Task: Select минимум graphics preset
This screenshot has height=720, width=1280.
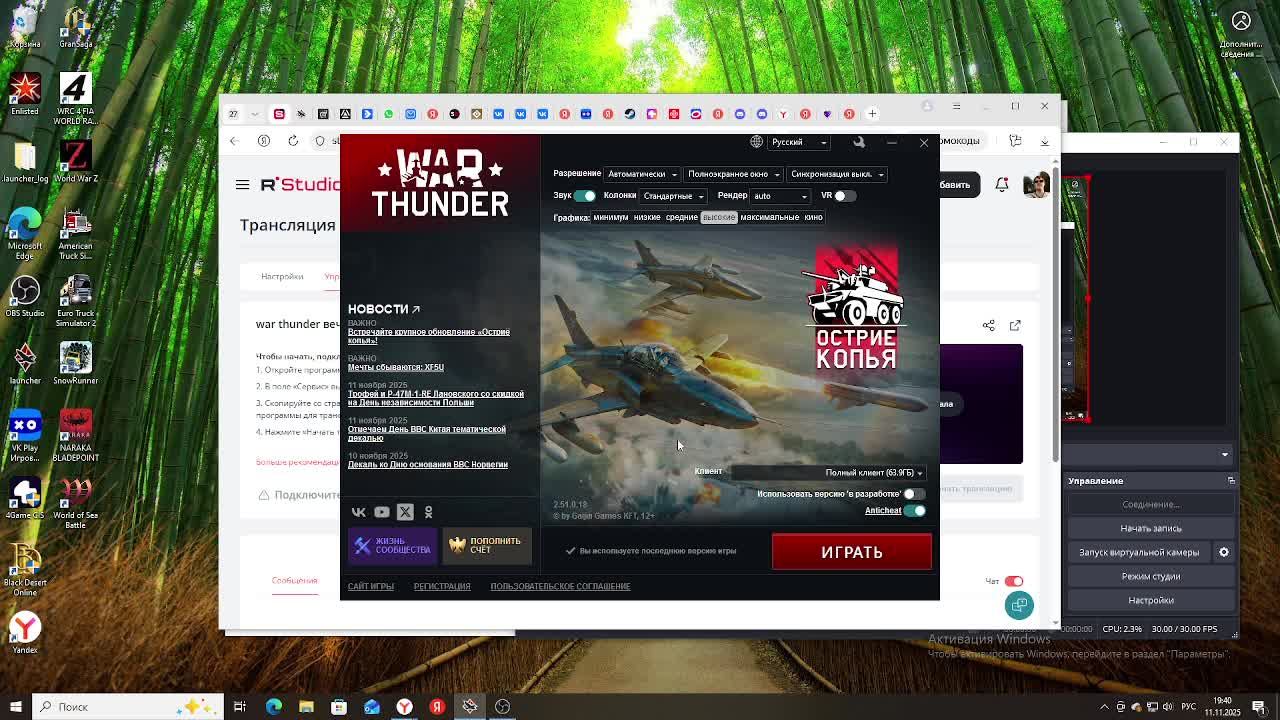Action: [610, 217]
